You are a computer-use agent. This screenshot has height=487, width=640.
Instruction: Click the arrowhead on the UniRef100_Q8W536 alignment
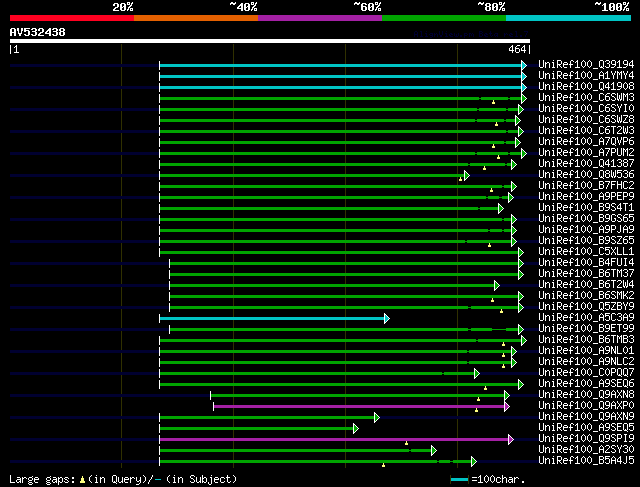[466, 175]
